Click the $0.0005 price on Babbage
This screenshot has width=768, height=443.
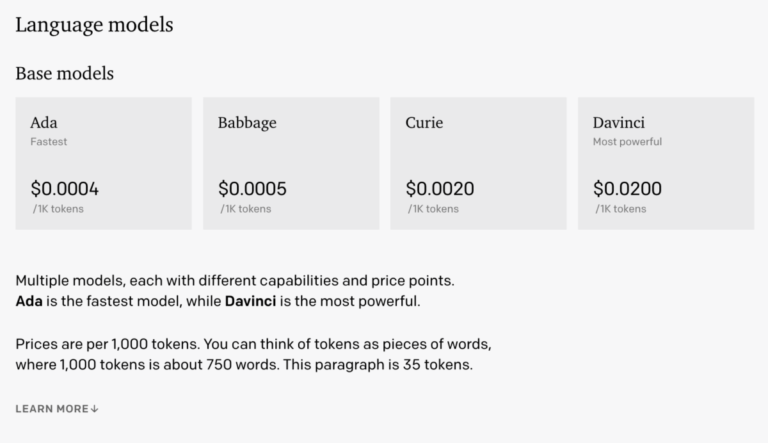(x=252, y=189)
